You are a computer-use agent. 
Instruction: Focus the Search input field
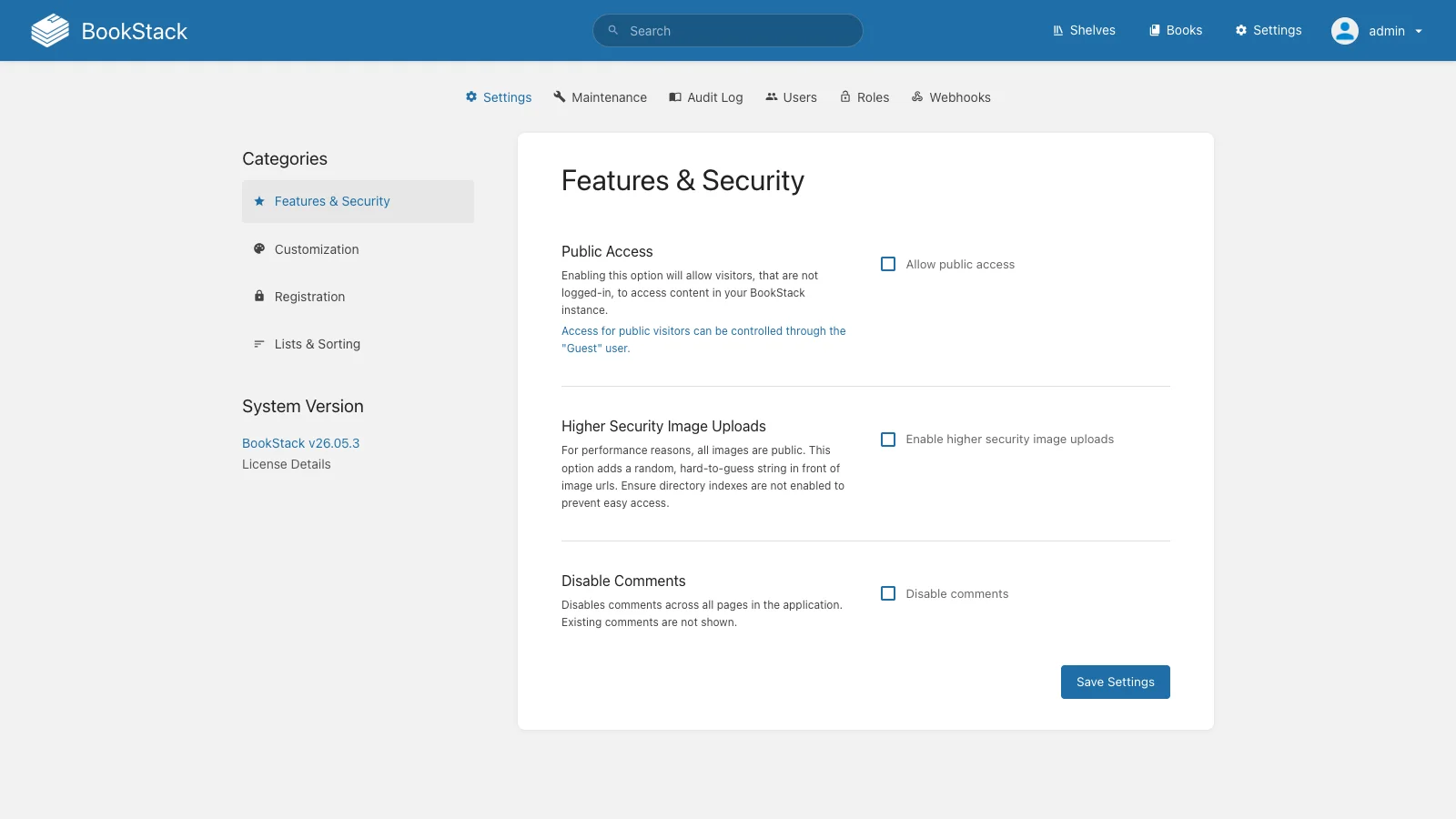(x=728, y=31)
